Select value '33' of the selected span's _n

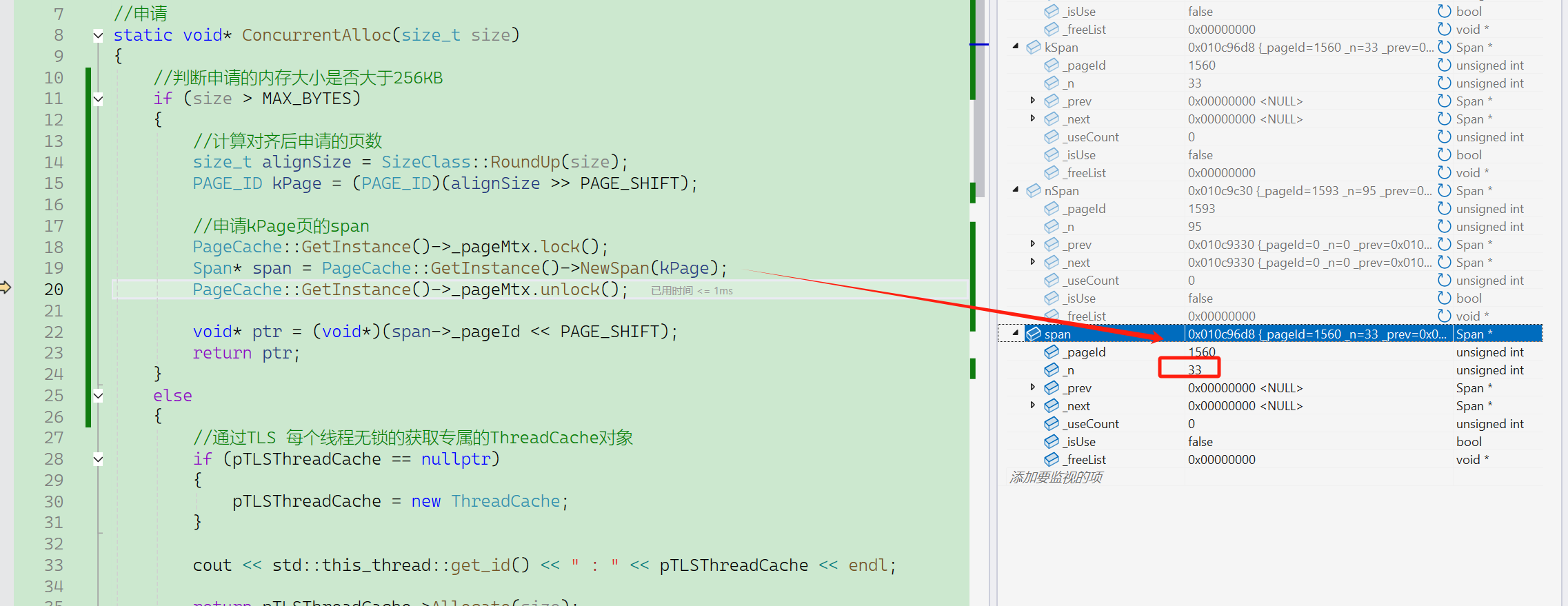[x=1194, y=370]
